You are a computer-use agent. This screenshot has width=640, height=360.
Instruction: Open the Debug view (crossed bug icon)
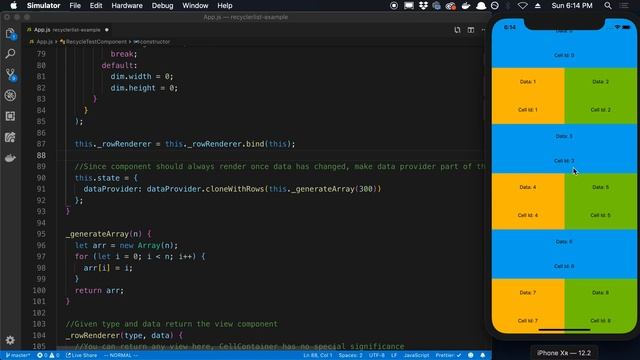11,96
